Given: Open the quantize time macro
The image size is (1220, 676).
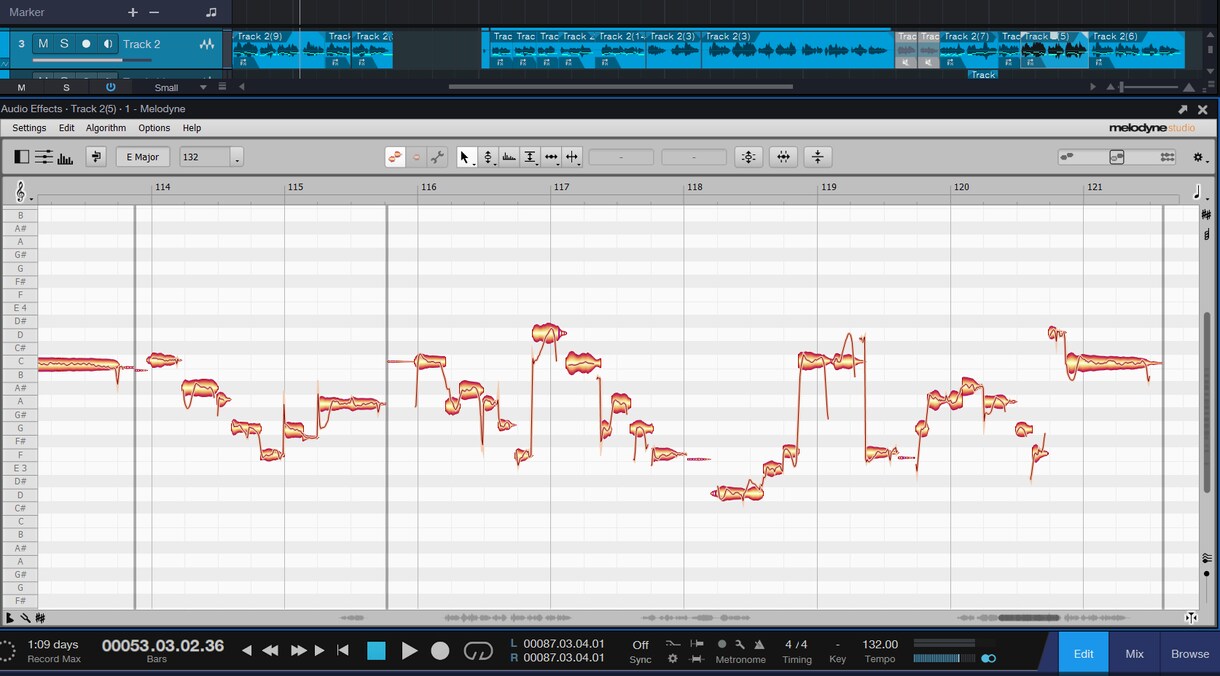Looking at the screenshot, I should tap(783, 157).
